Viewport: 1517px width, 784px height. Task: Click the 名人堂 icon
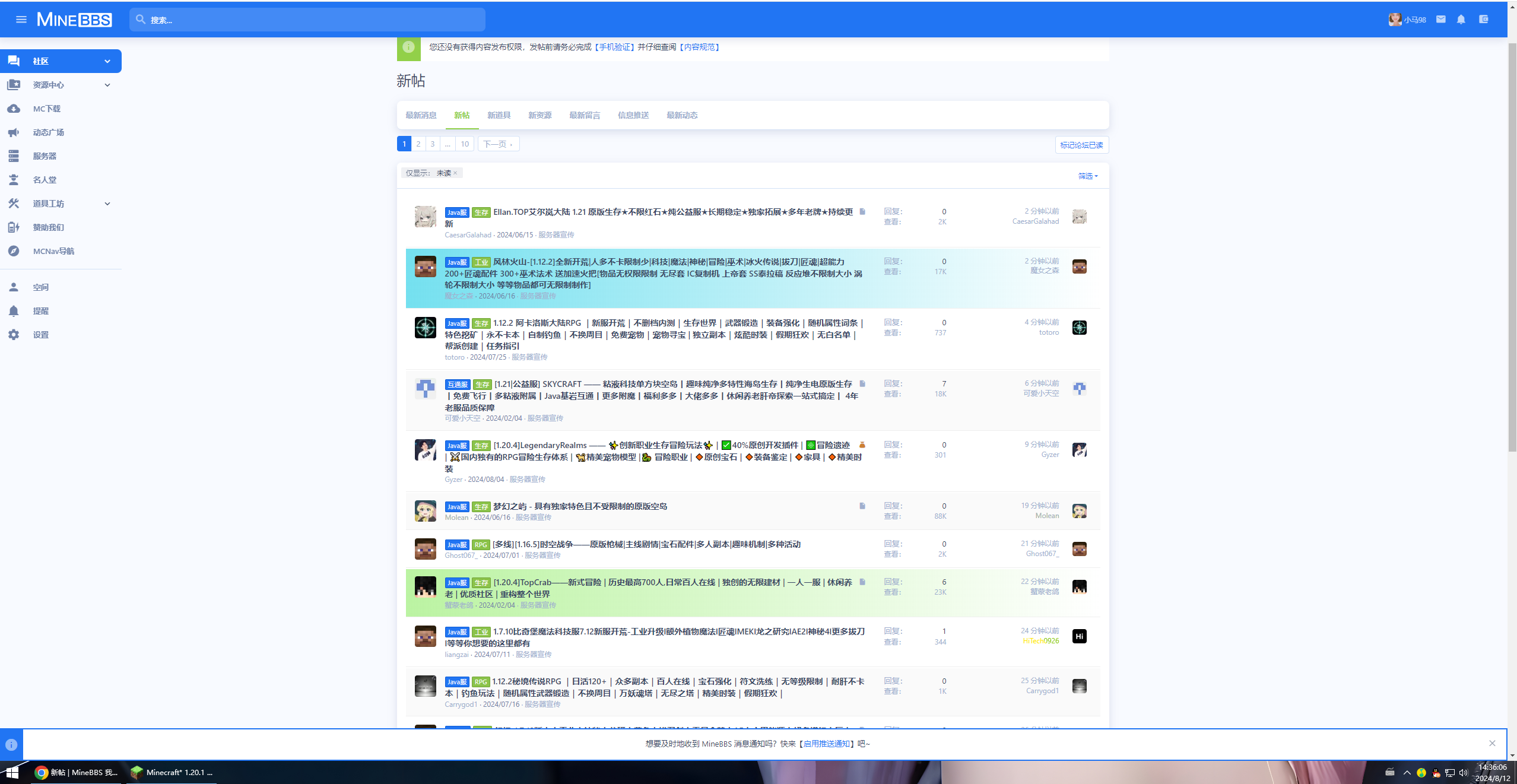pos(14,180)
